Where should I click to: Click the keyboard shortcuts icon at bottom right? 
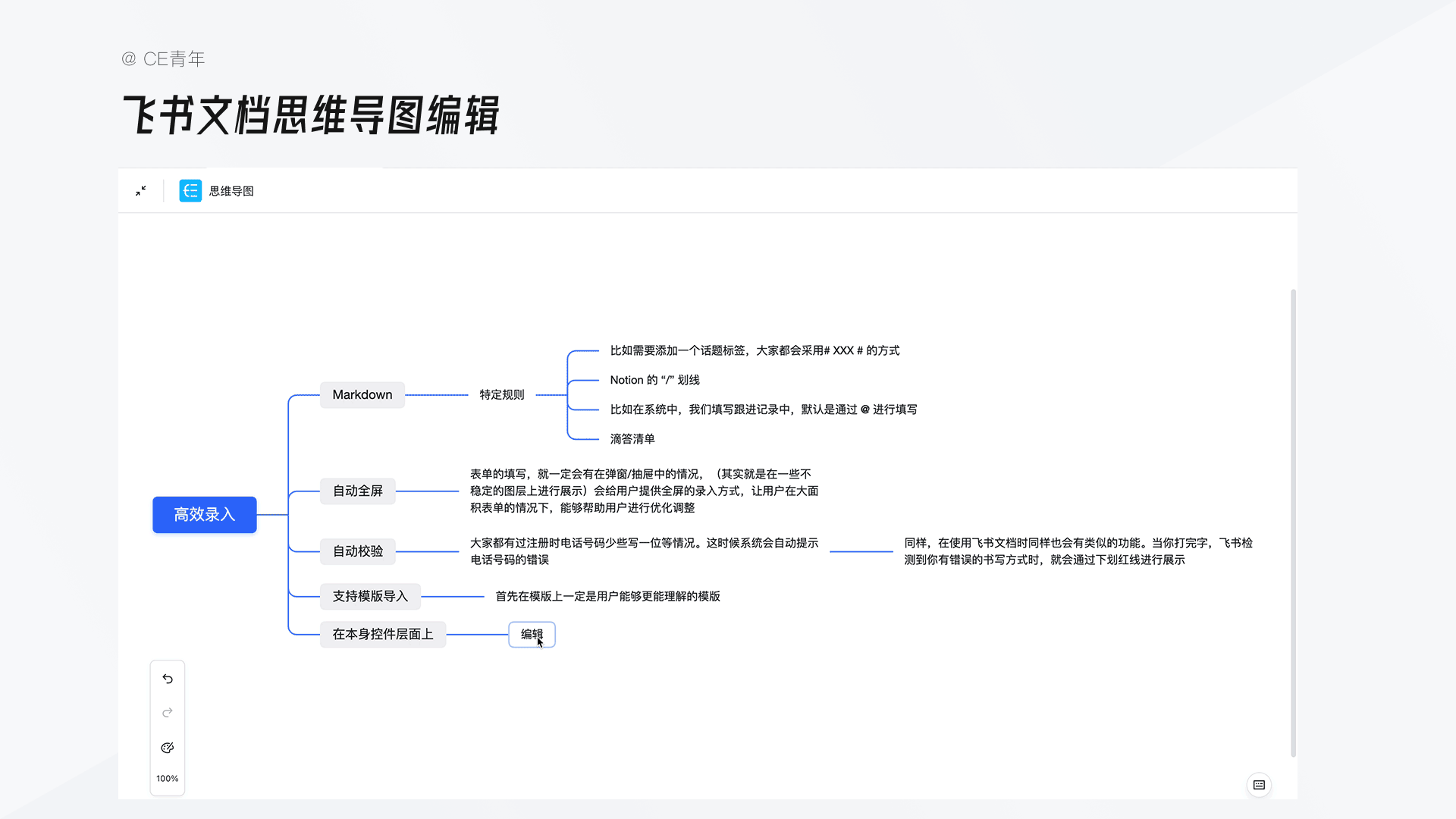(1259, 785)
